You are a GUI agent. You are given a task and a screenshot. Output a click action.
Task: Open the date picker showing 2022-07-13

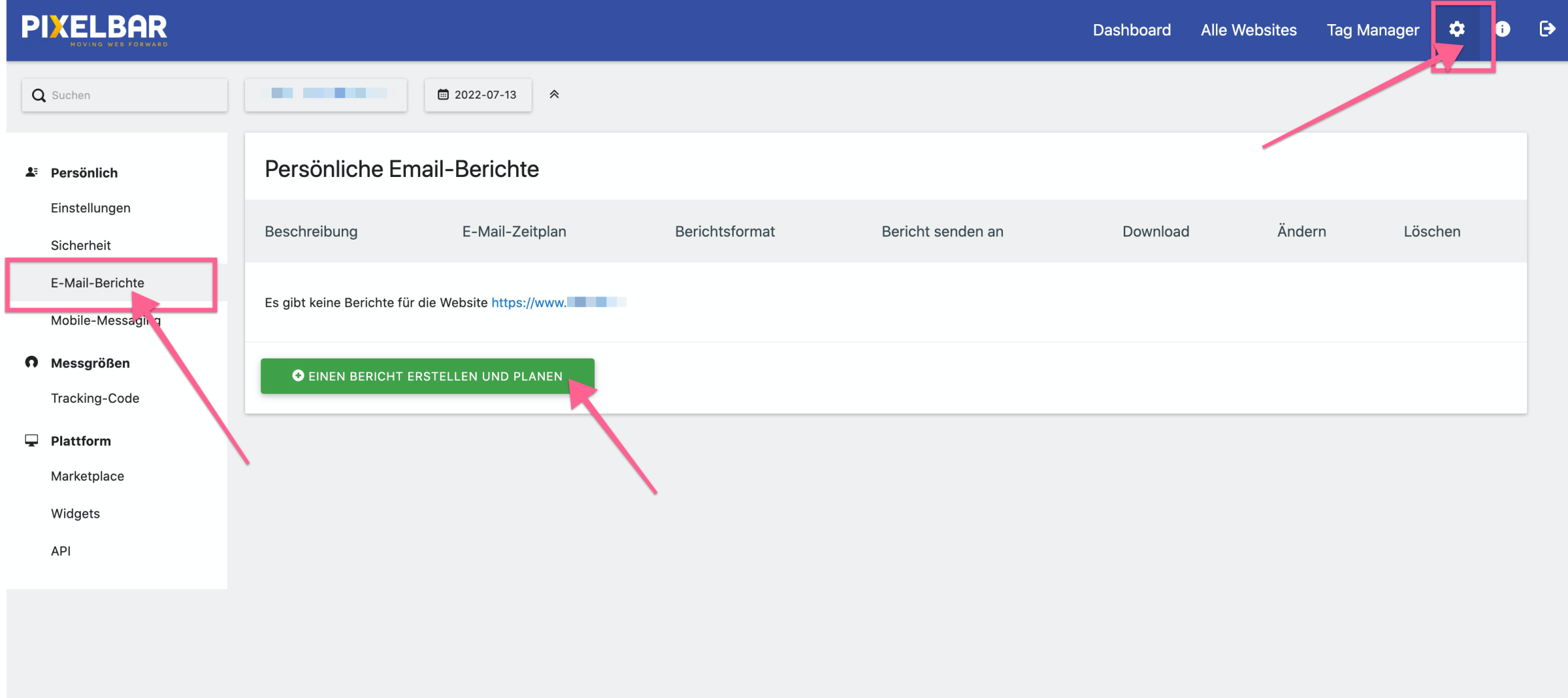[478, 95]
